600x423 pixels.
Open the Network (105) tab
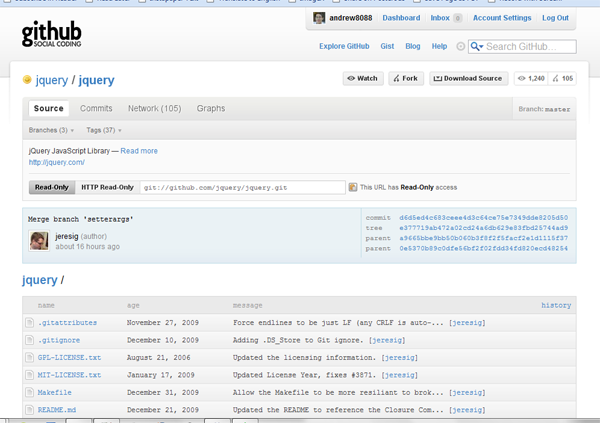(155, 108)
